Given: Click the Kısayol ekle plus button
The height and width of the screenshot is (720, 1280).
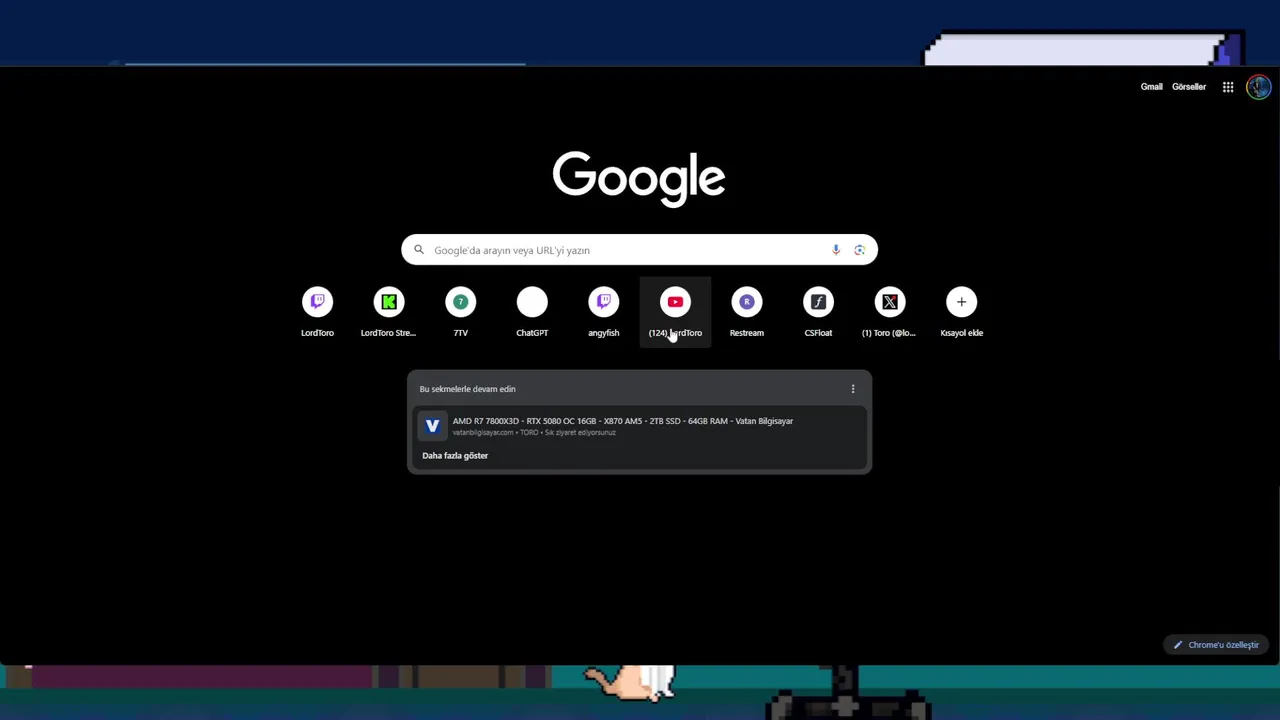Looking at the screenshot, I should (961, 302).
